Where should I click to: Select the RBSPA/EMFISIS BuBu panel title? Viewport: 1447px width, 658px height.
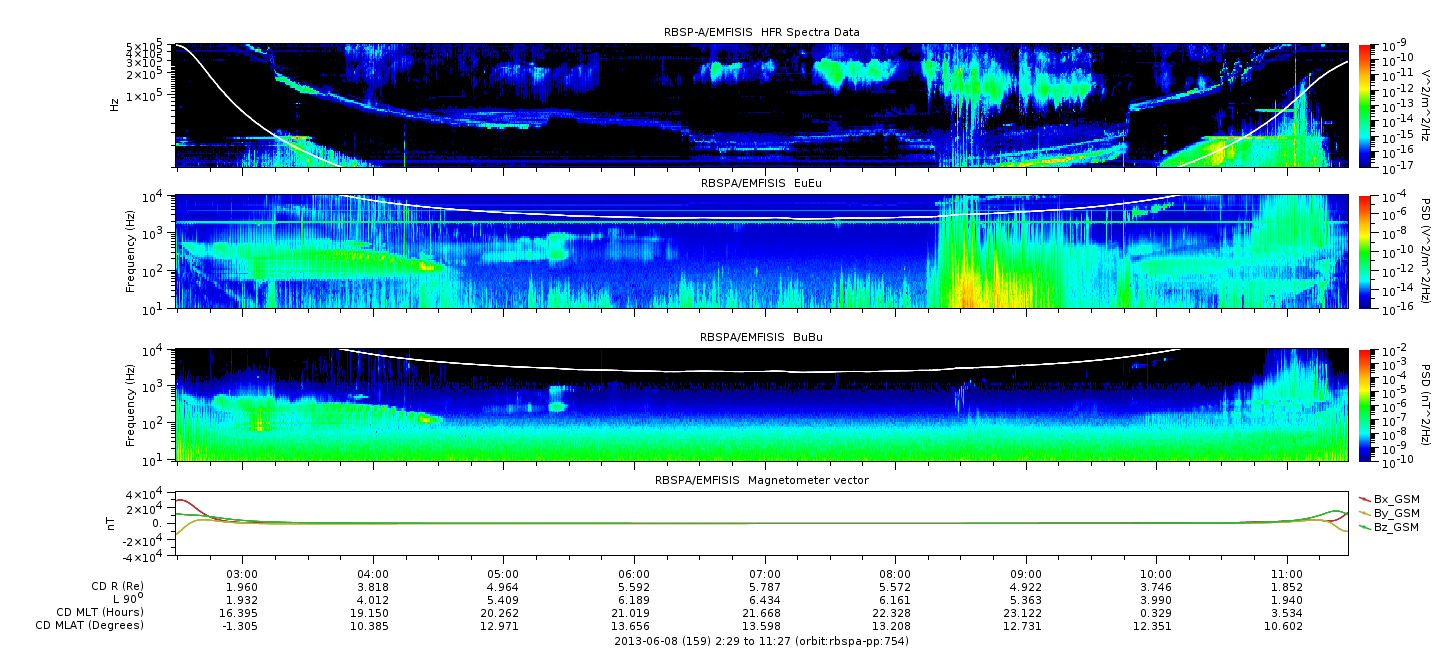pyautogui.click(x=761, y=338)
